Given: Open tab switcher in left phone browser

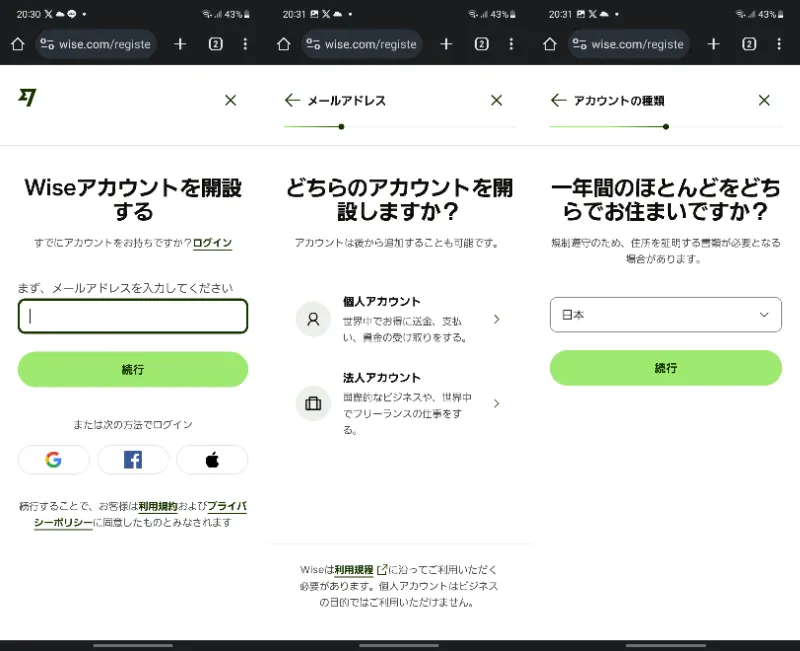Looking at the screenshot, I should (215, 44).
